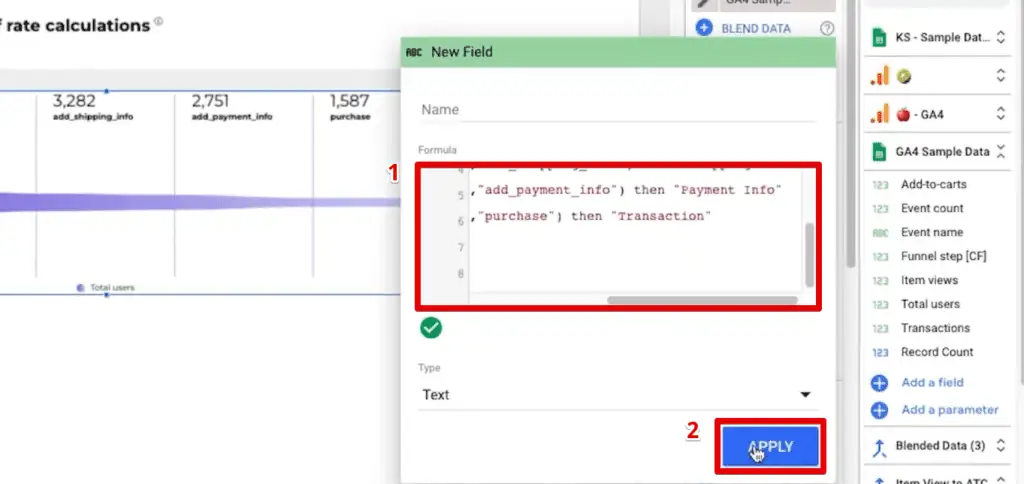This screenshot has width=1024, height=484.
Task: Select the Funnel step [CF] field
Action: tap(944, 256)
